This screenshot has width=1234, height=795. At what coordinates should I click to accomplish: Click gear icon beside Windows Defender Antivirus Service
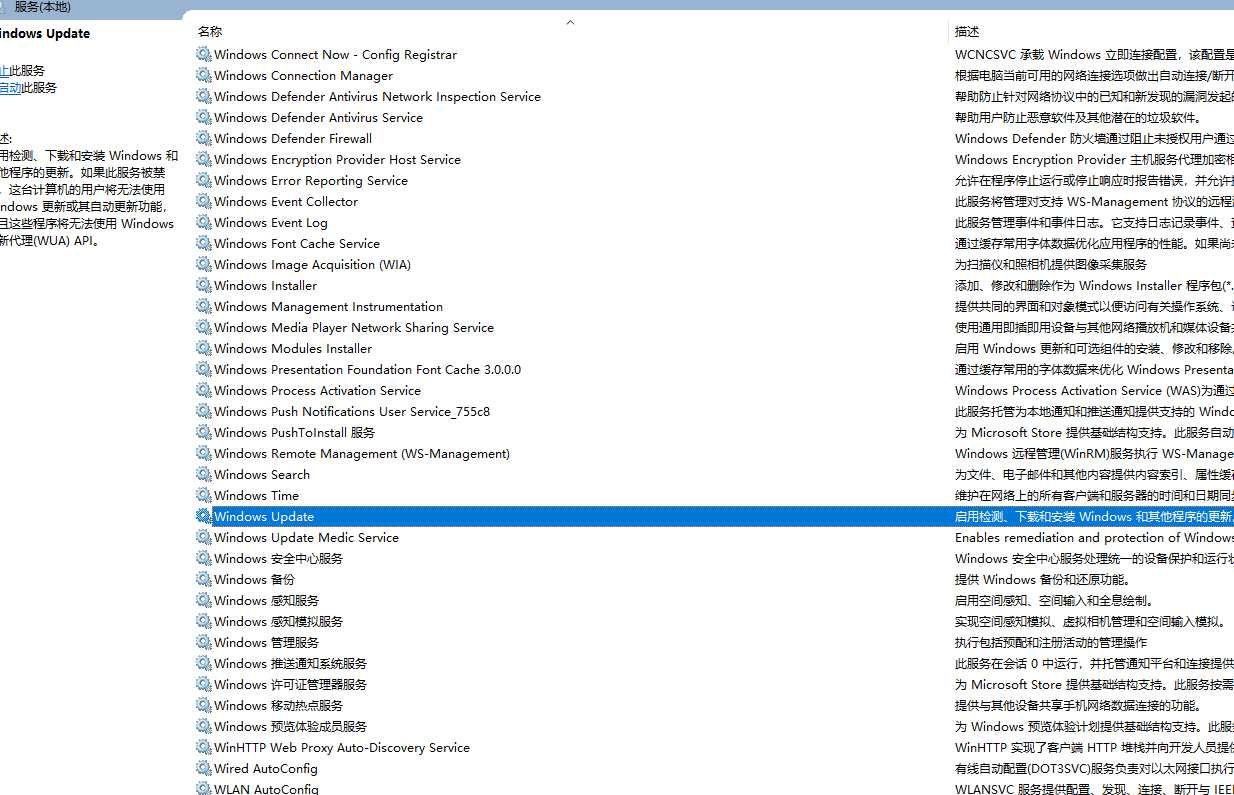(x=204, y=118)
